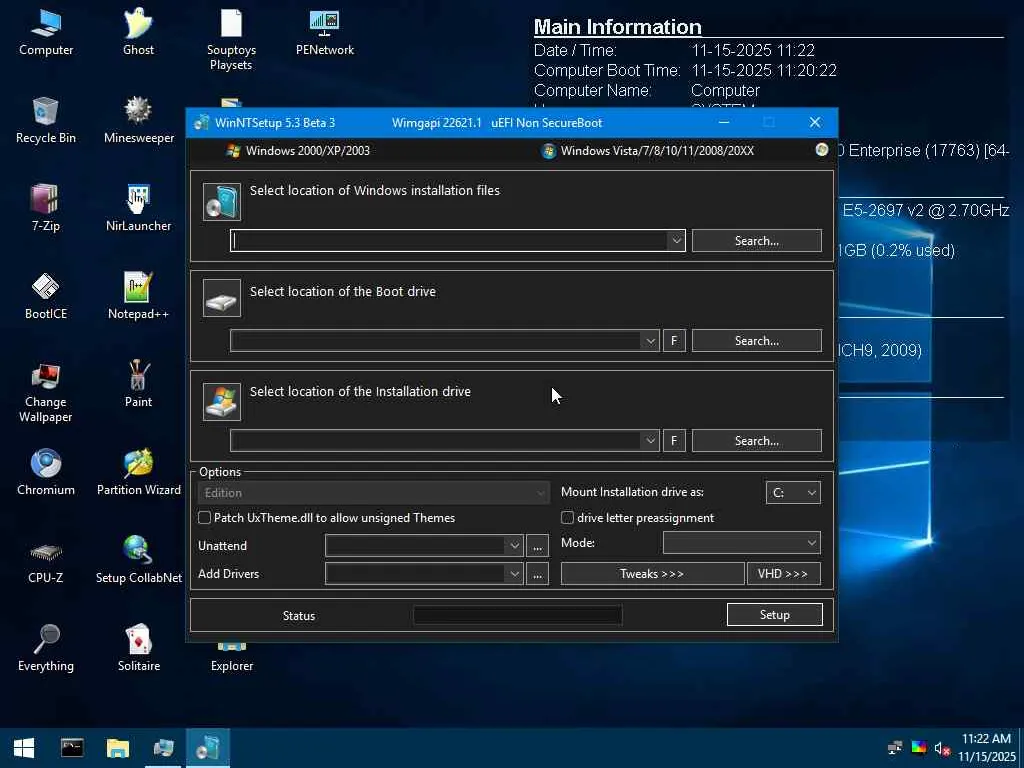The width and height of the screenshot is (1024, 768).
Task: Click Search for the Installation drive
Action: click(x=756, y=441)
